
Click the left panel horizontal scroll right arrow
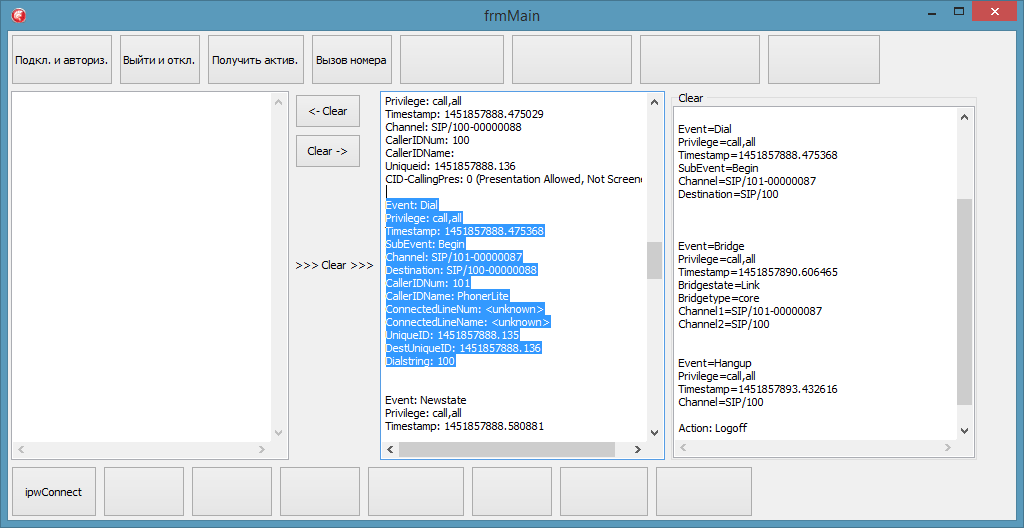click(263, 450)
